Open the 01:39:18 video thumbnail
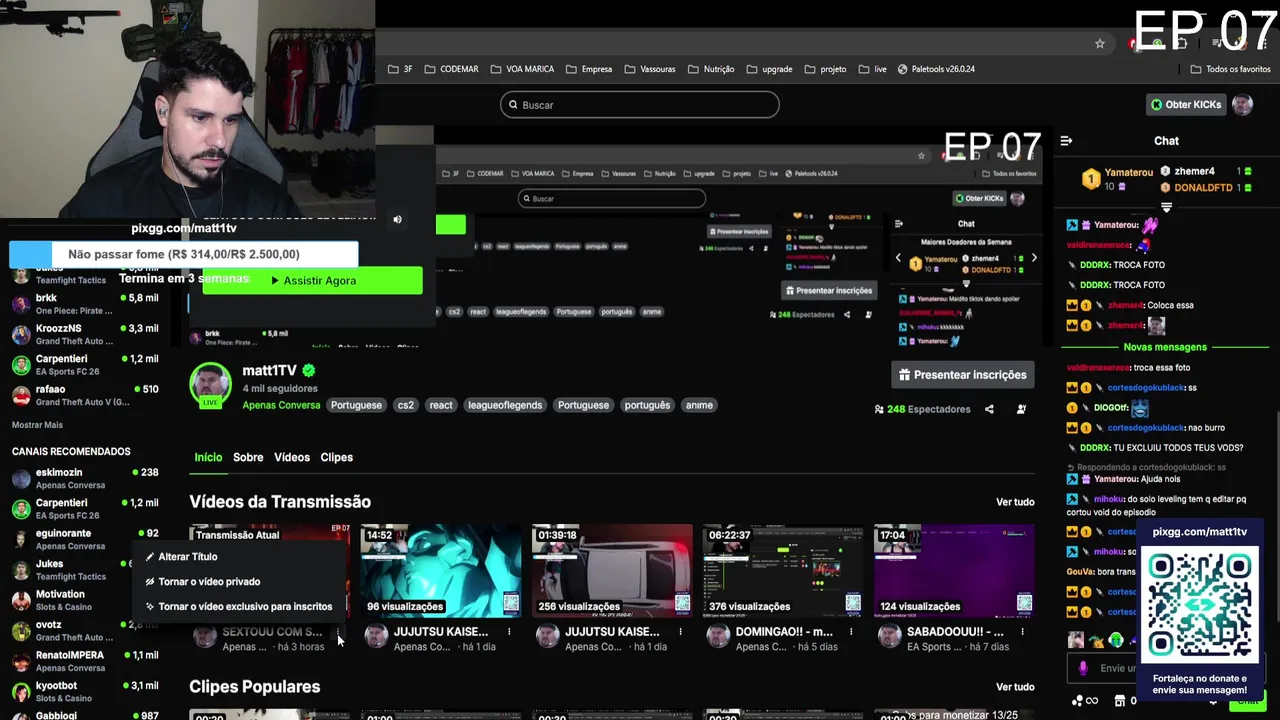Image resolution: width=1280 pixels, height=720 pixels. (x=612, y=570)
